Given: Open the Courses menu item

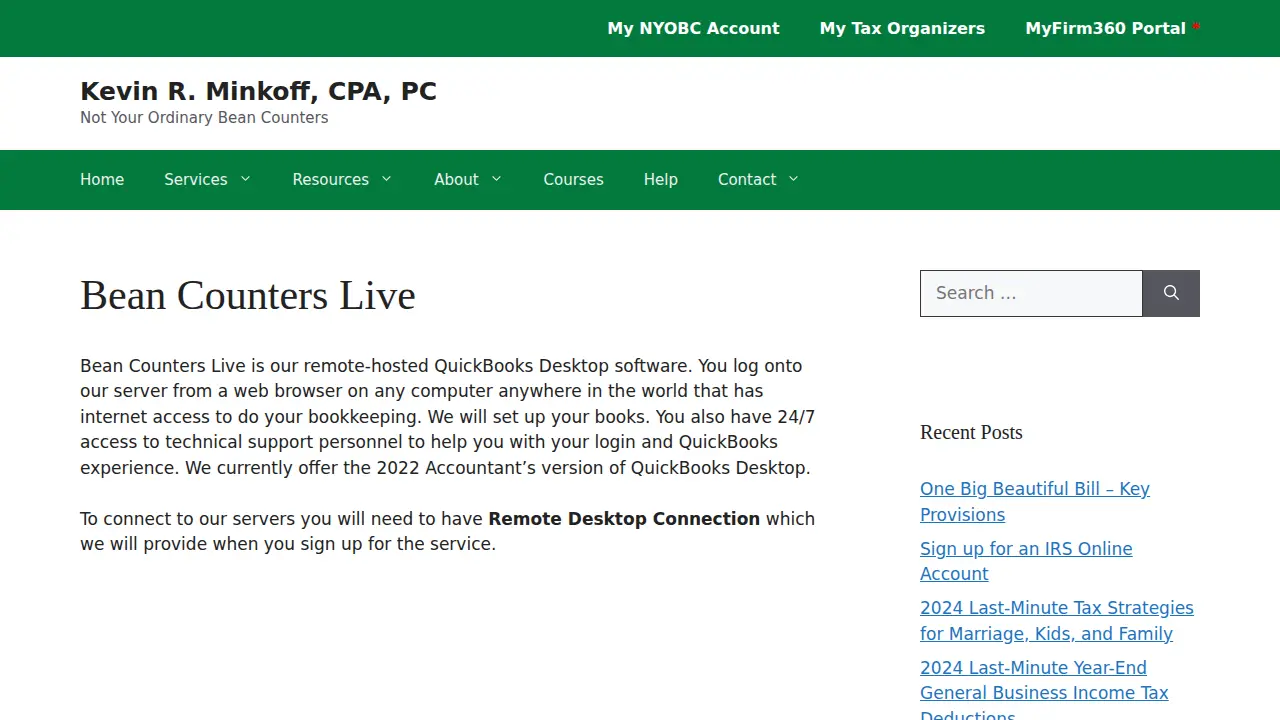Looking at the screenshot, I should click(573, 180).
